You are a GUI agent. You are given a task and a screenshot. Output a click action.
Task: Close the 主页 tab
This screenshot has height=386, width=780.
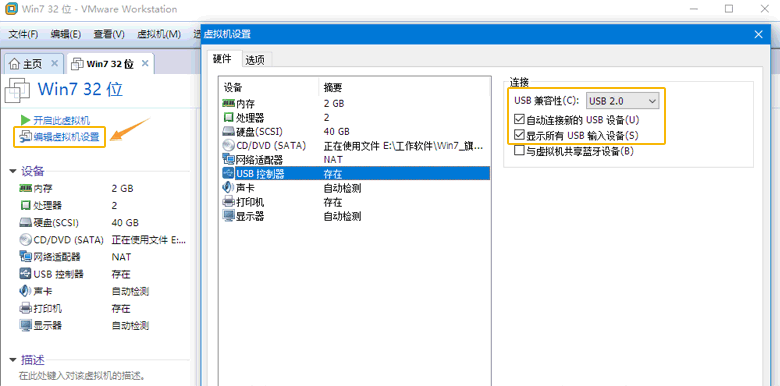point(55,63)
